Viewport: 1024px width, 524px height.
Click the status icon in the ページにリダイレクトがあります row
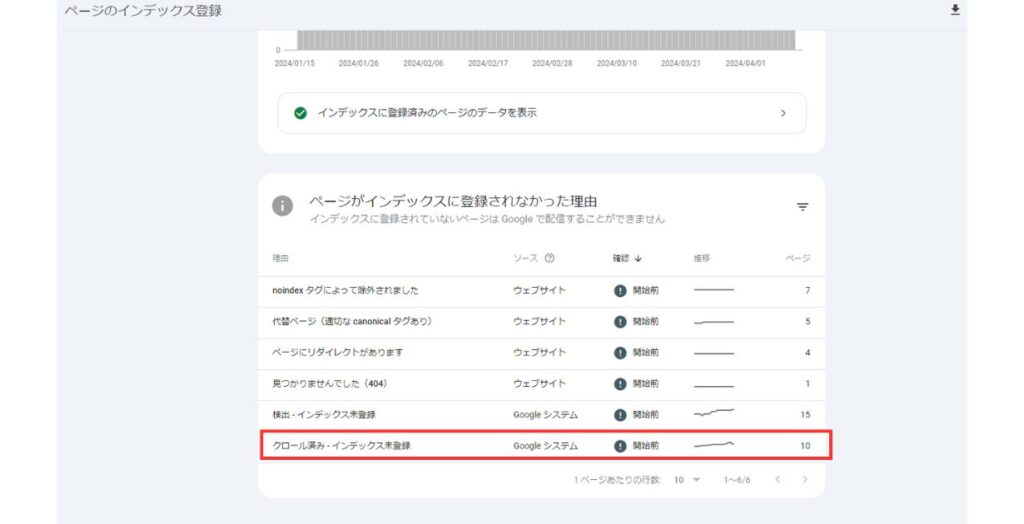click(x=620, y=353)
